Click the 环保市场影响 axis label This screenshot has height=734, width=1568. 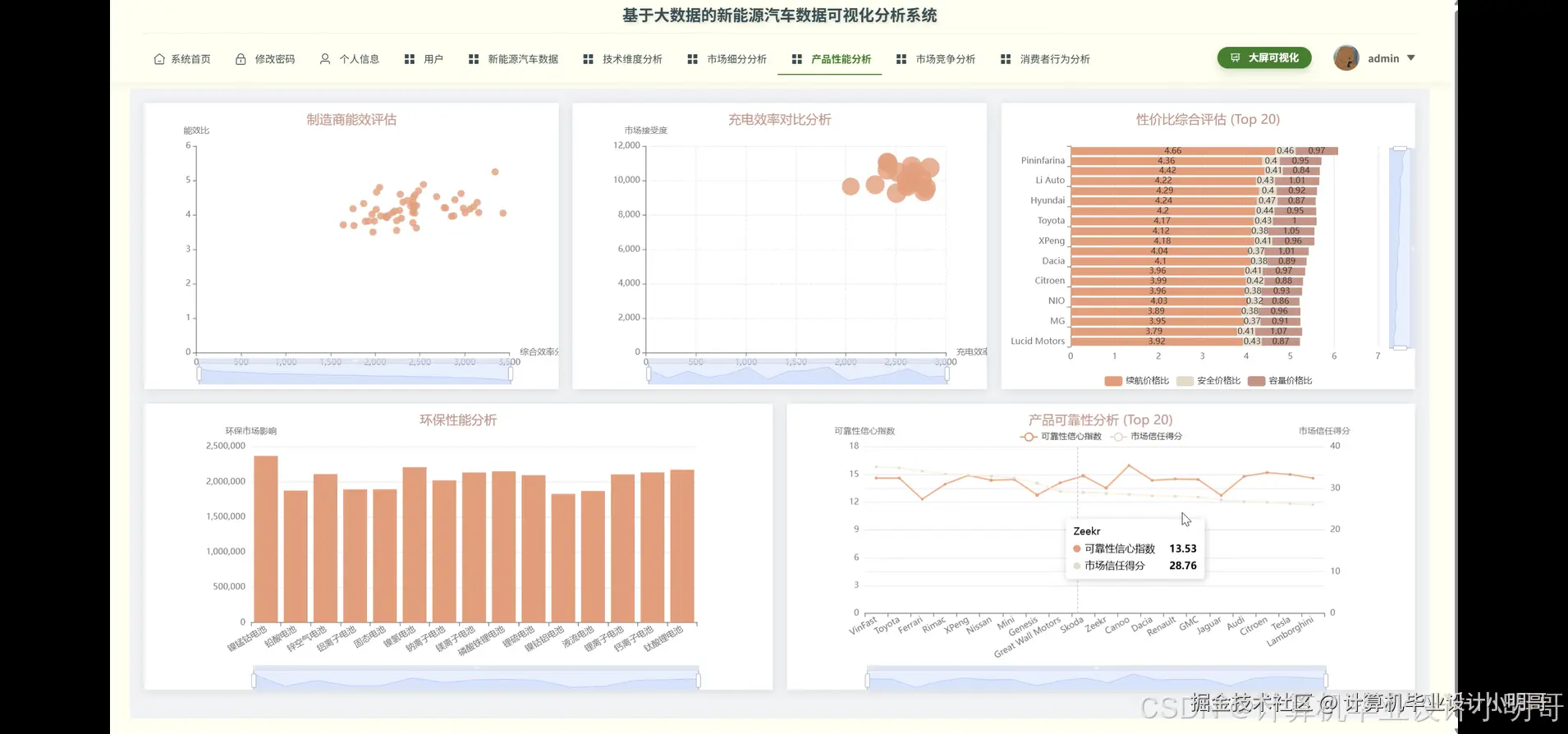click(251, 431)
